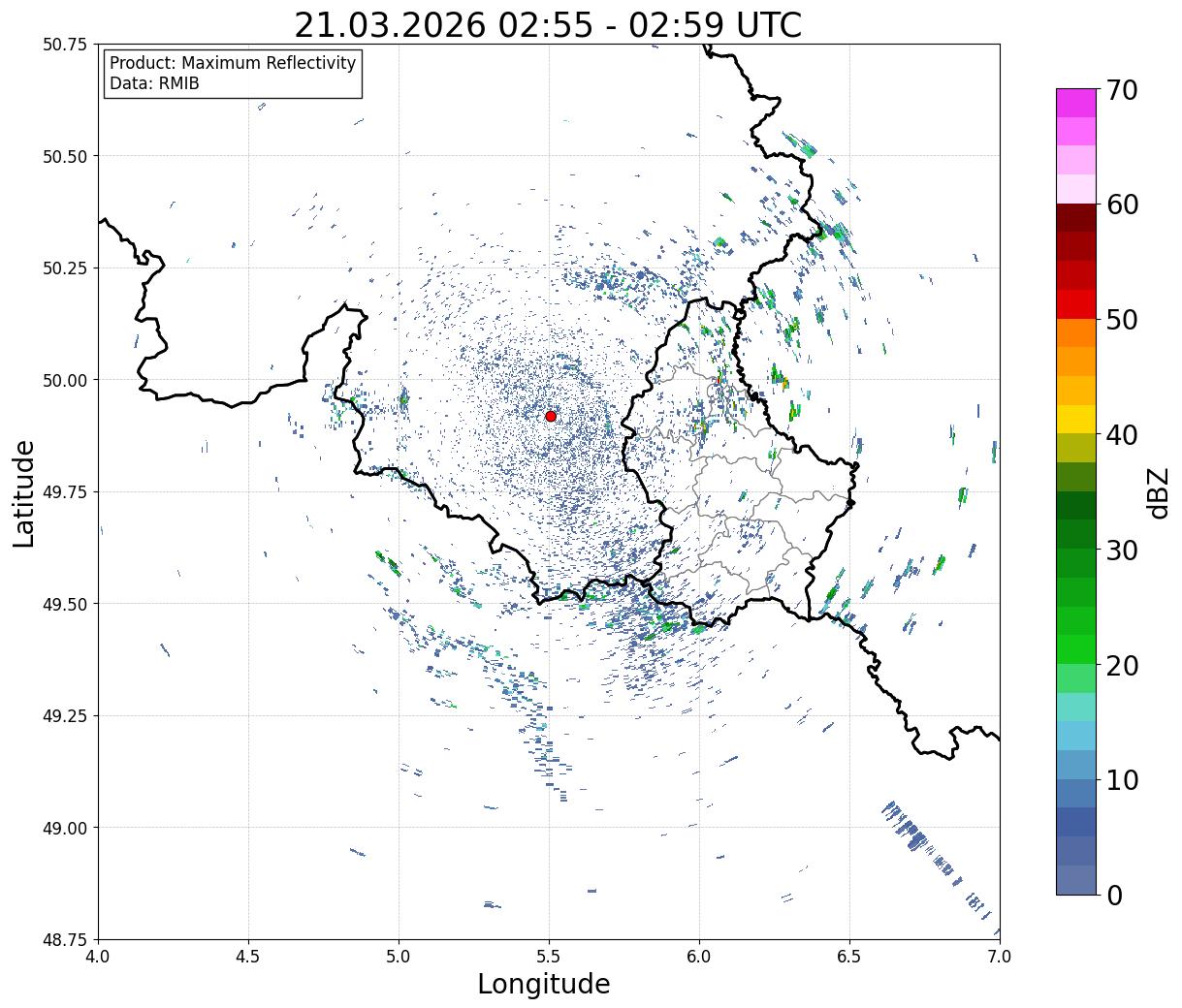
Task: Select the Product: Maximum Reflectivity info box
Action: click(233, 74)
